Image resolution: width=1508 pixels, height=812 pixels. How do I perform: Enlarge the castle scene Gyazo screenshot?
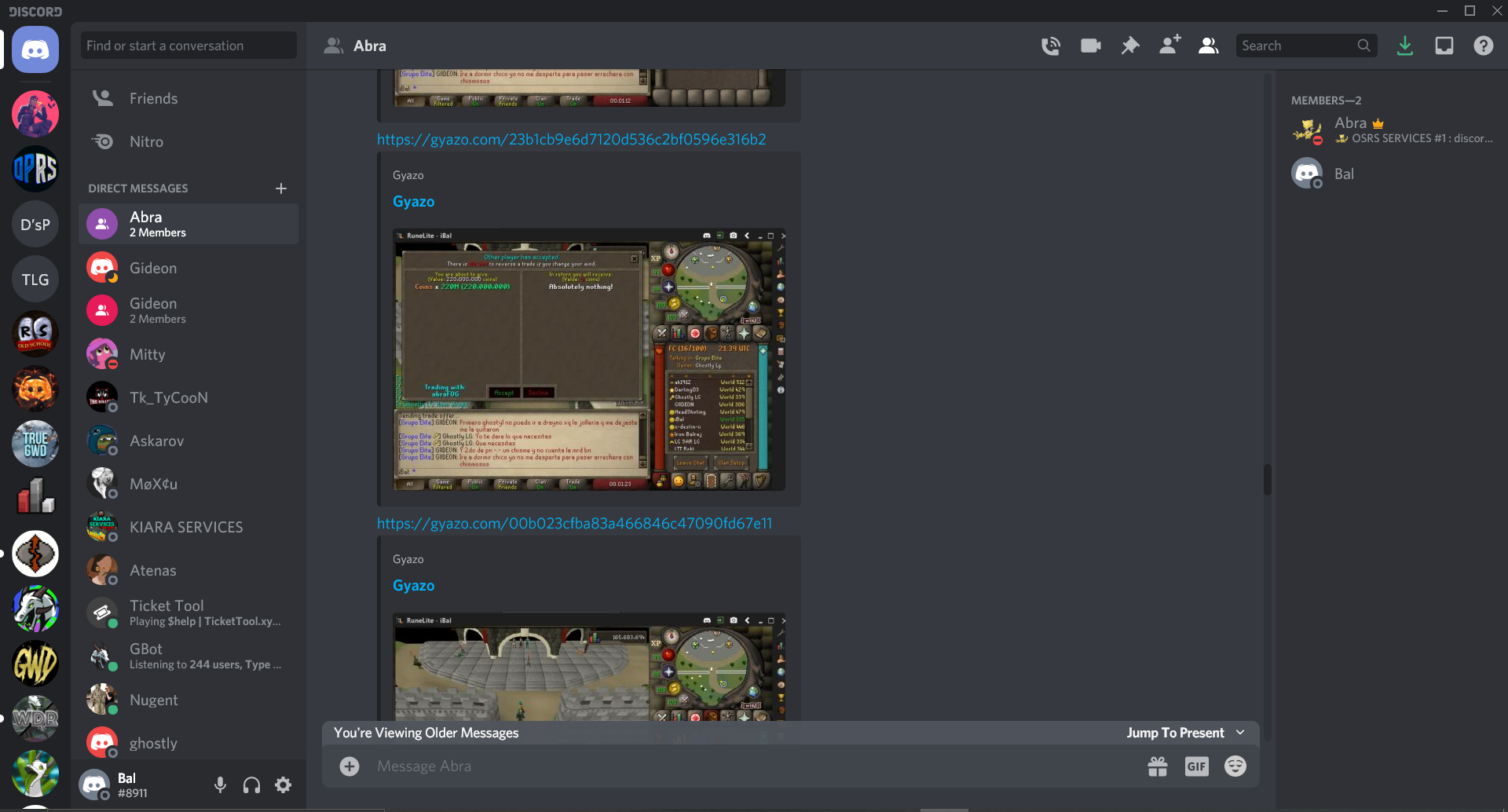[x=589, y=668]
